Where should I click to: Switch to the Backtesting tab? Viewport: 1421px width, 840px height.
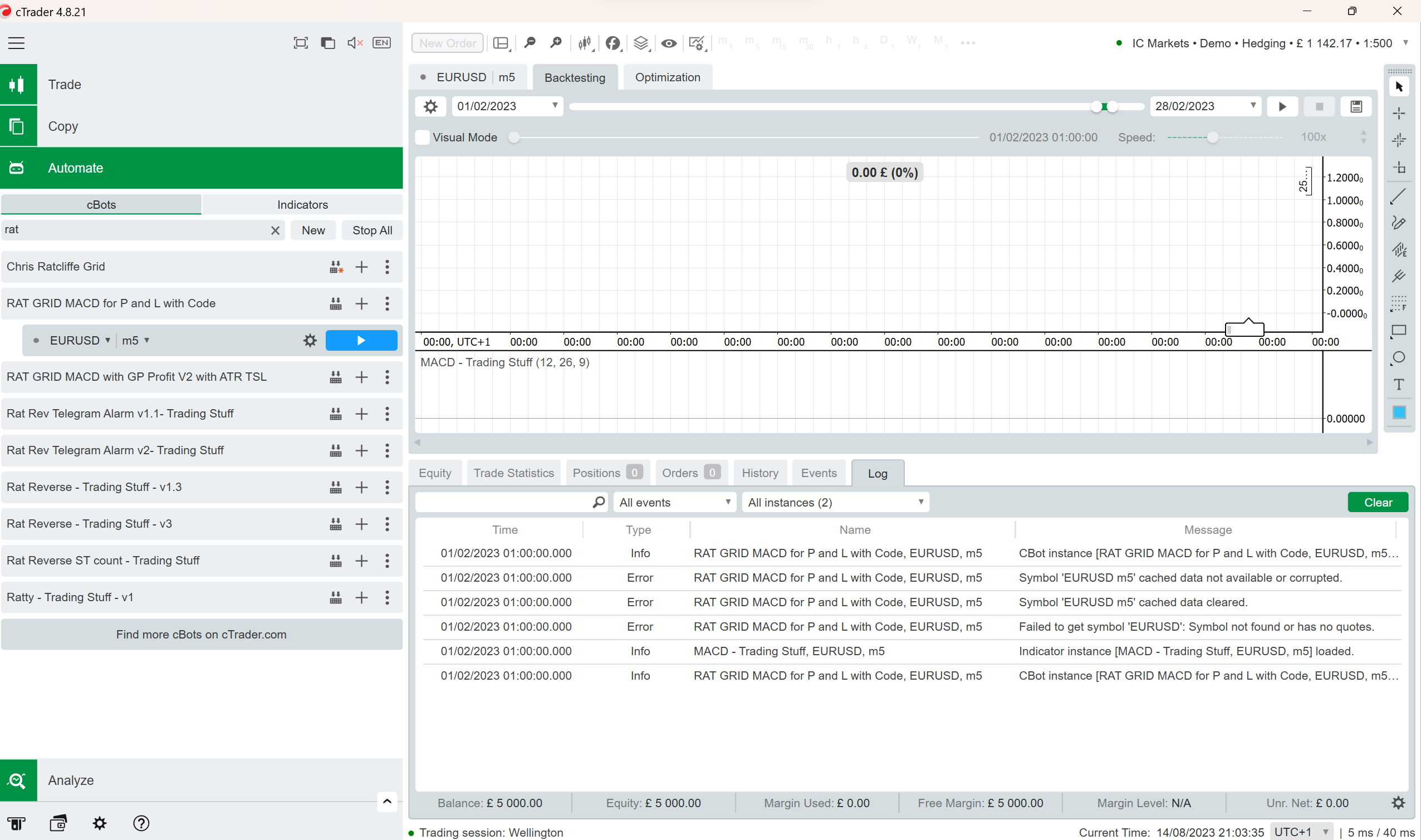pos(575,77)
